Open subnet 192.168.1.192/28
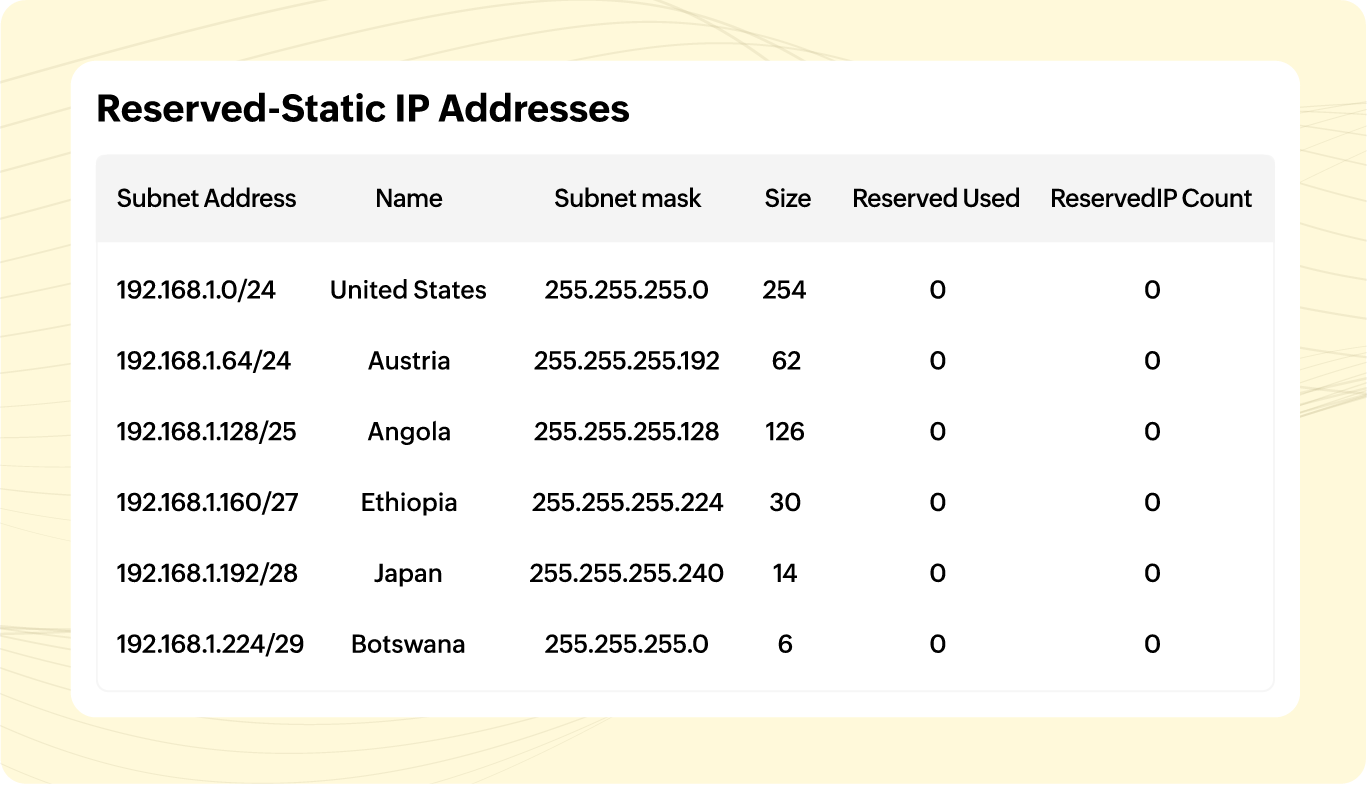 [x=207, y=573]
